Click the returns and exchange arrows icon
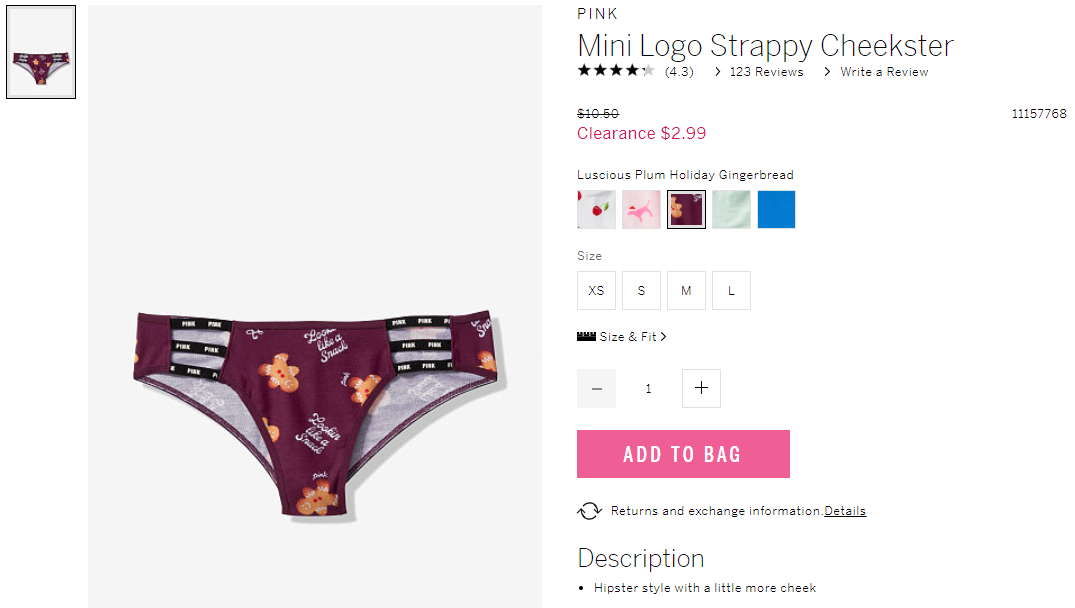 tap(589, 511)
